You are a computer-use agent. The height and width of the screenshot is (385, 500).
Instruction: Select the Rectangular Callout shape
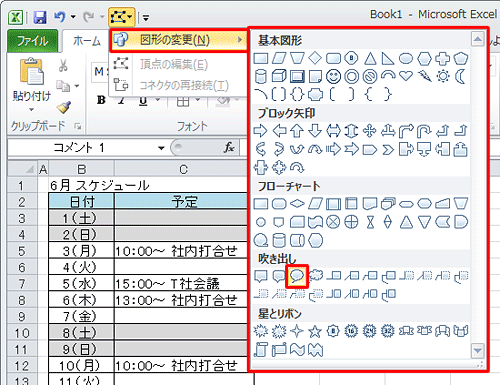point(260,276)
